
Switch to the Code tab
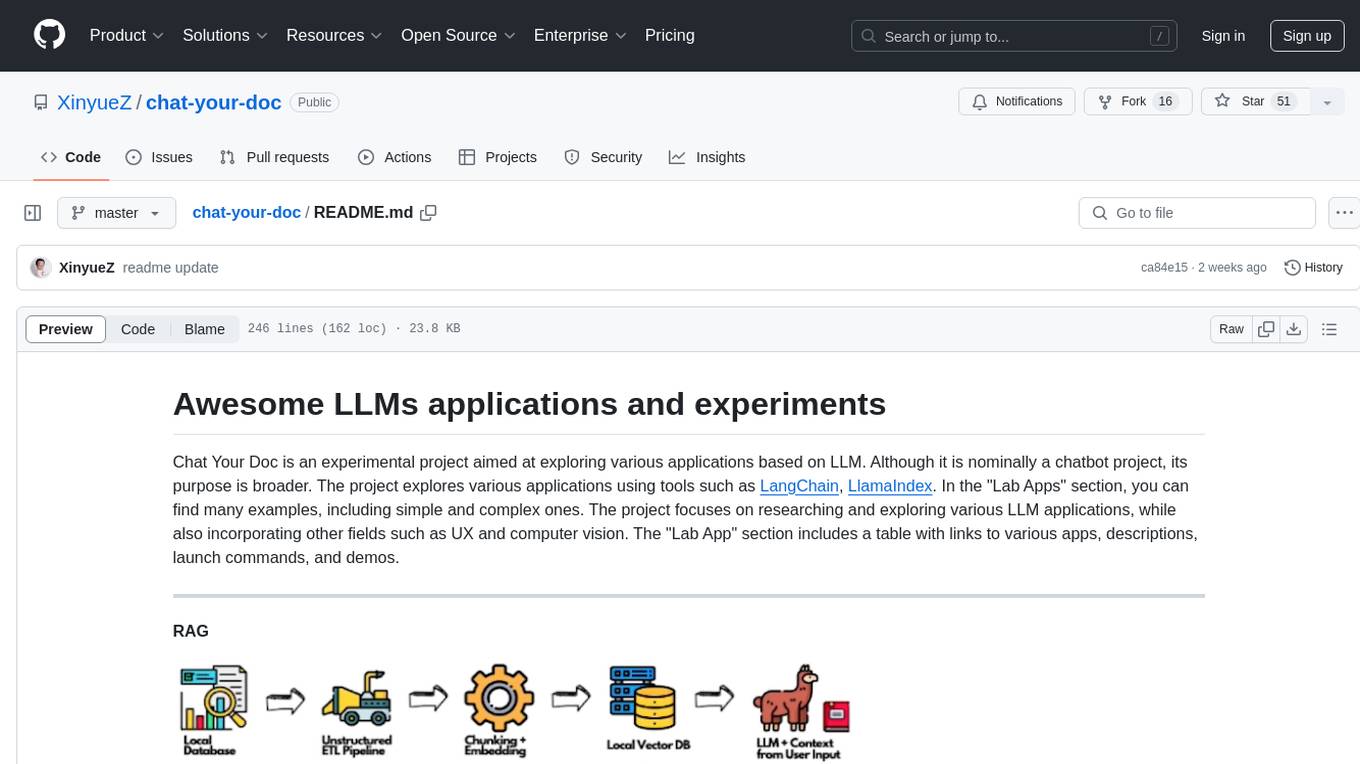tap(71, 157)
